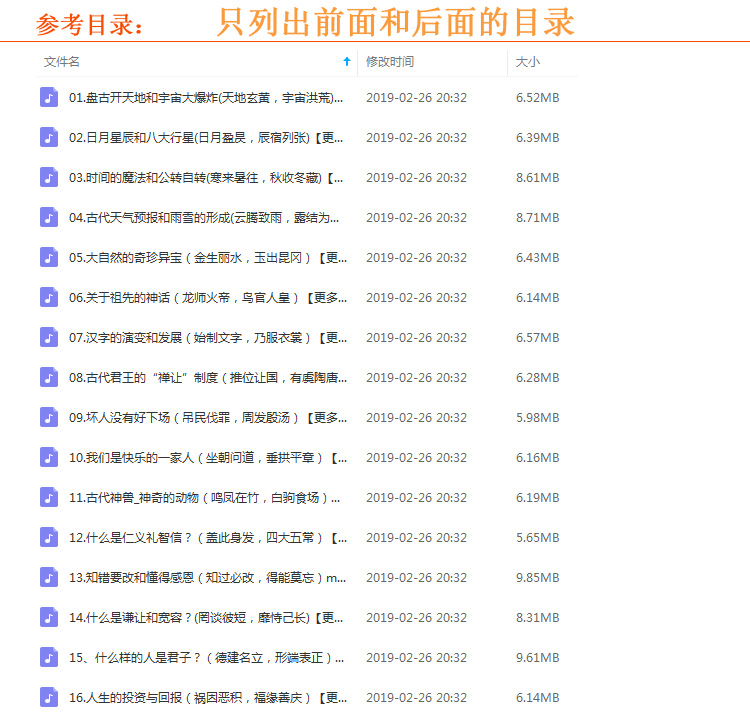Sort files by 修改时间 column
Screen dimensions: 750x725
pyautogui.click(x=390, y=62)
